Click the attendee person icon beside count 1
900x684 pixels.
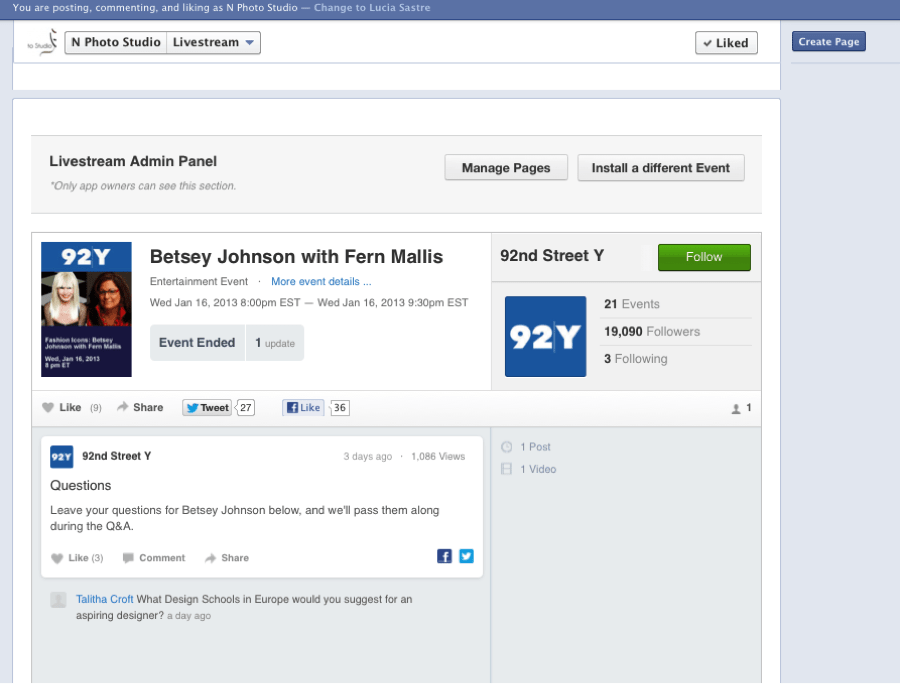[736, 409]
